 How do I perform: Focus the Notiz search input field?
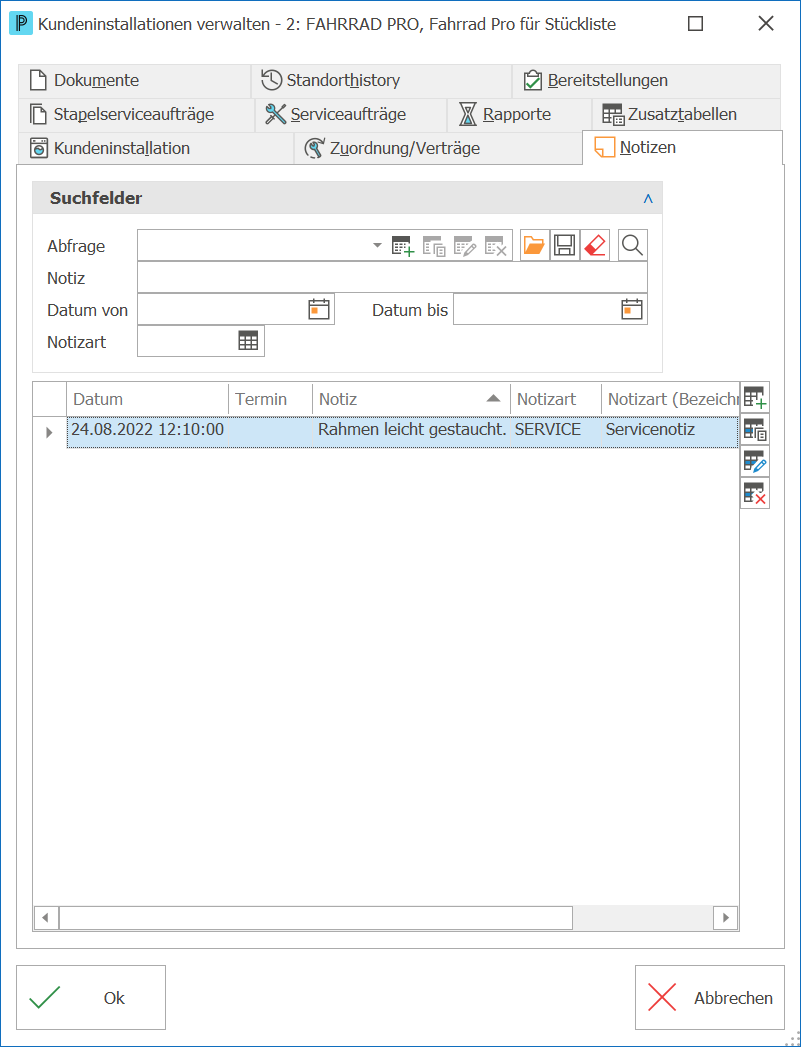tap(392, 277)
